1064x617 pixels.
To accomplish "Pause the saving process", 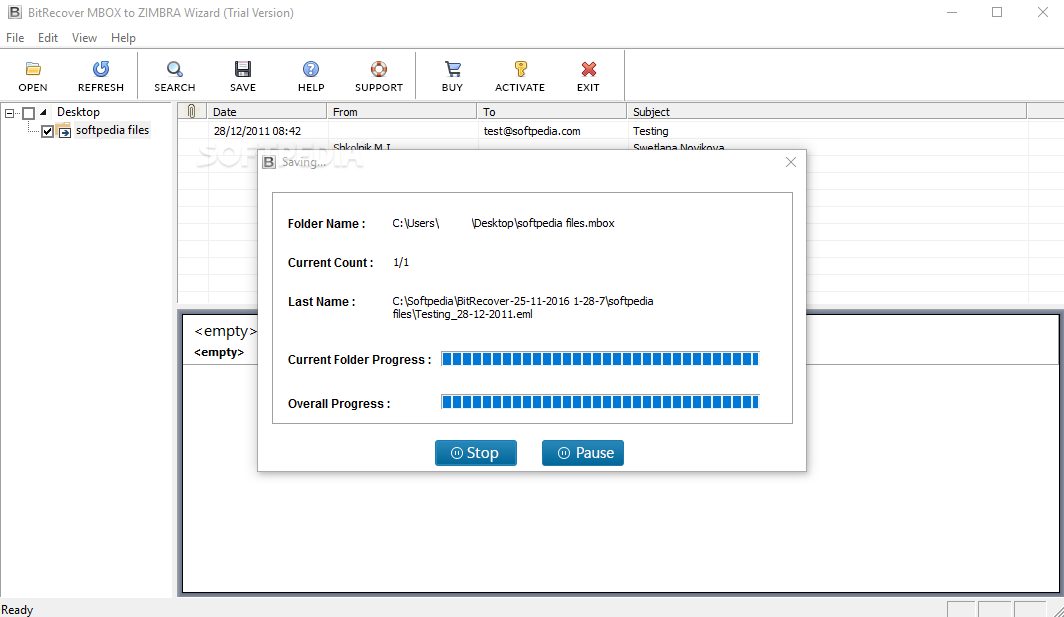I will pyautogui.click(x=583, y=453).
